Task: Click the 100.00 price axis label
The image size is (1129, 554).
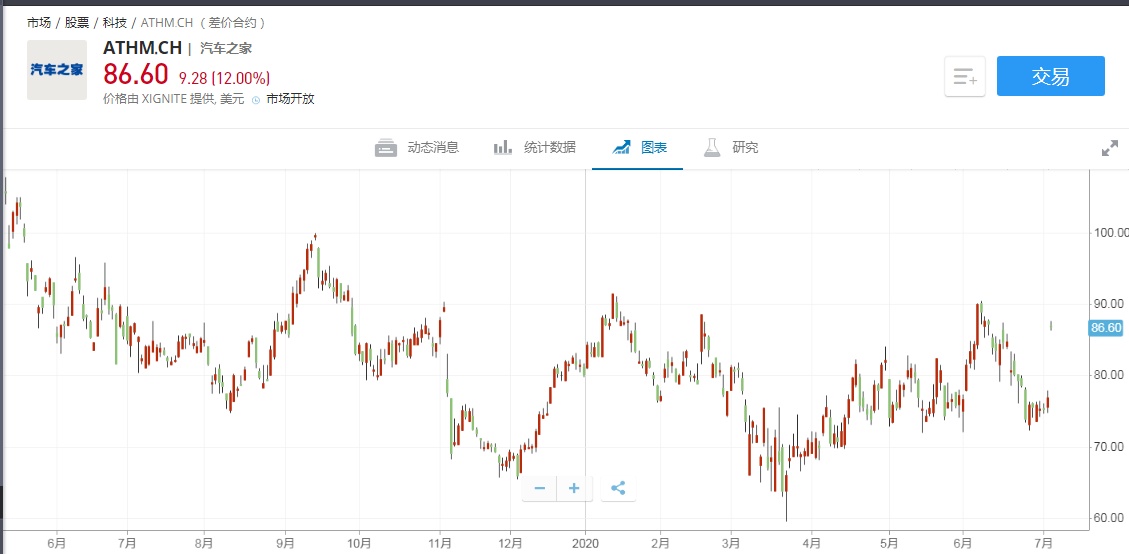Action: (x=1110, y=232)
